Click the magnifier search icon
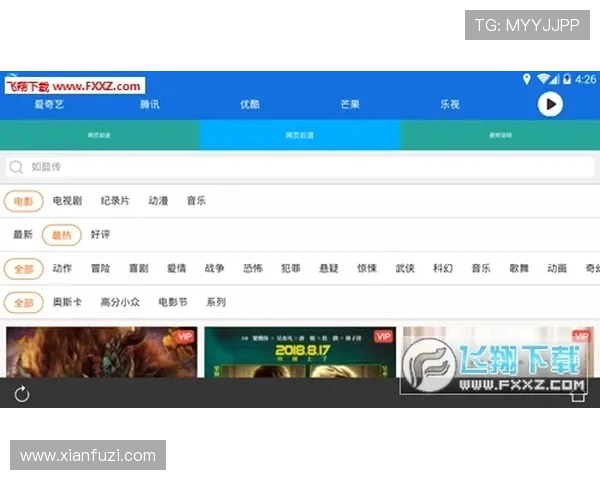This screenshot has width=600, height=480. click(x=16, y=167)
